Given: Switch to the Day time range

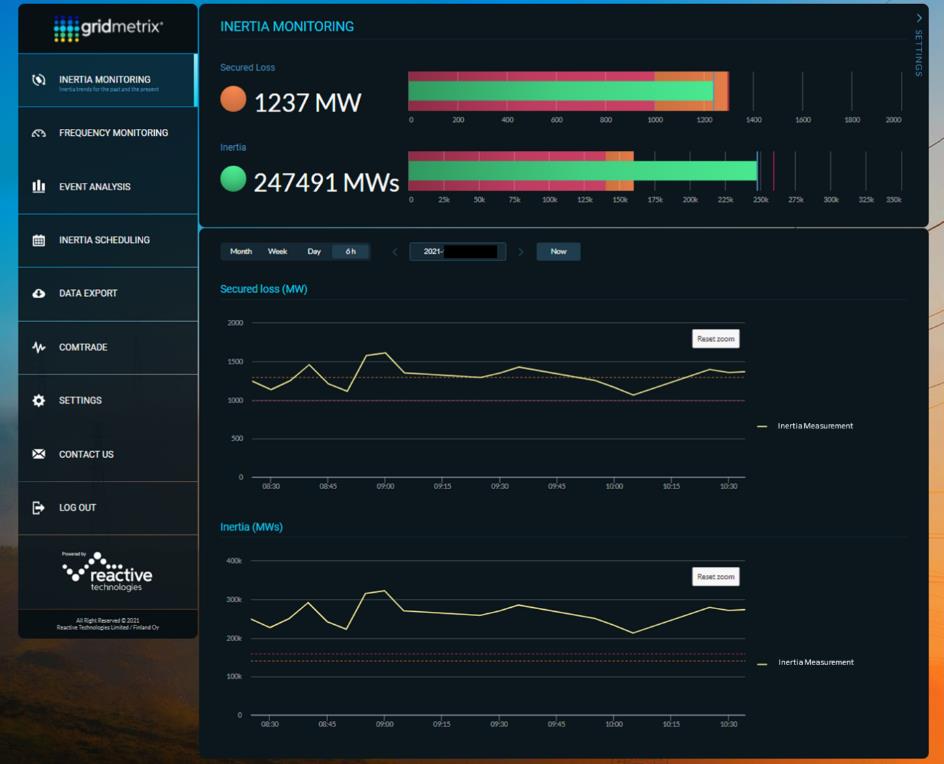Looking at the screenshot, I should point(314,252).
